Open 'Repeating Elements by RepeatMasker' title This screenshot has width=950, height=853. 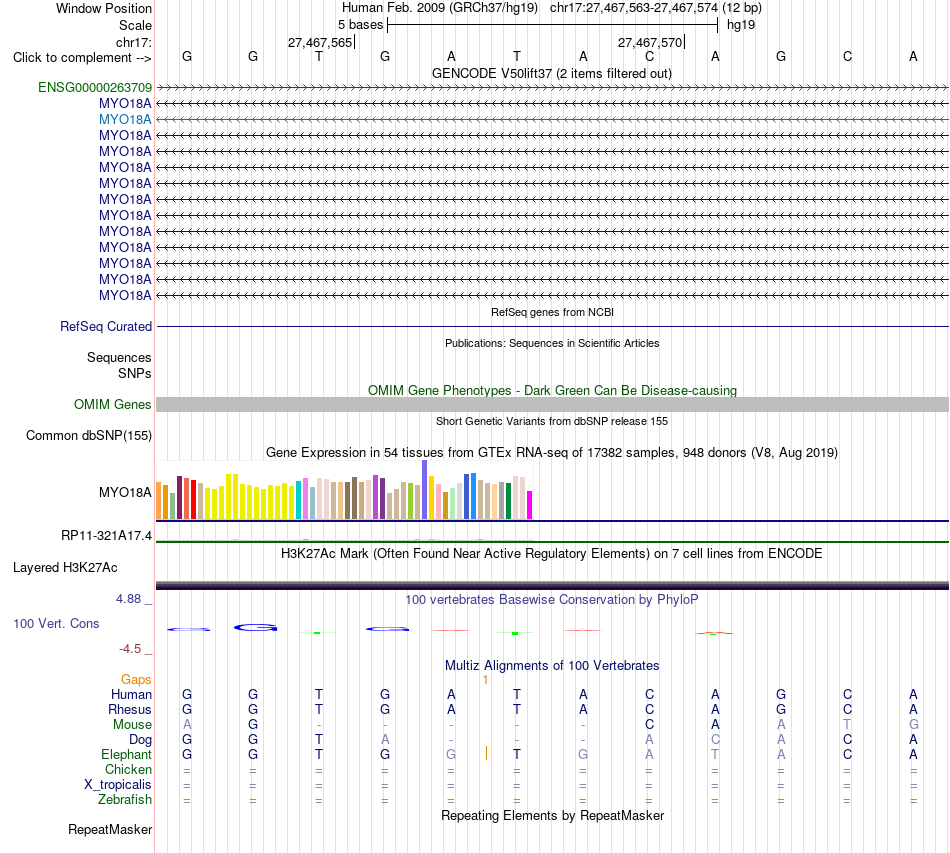[x=552, y=815]
